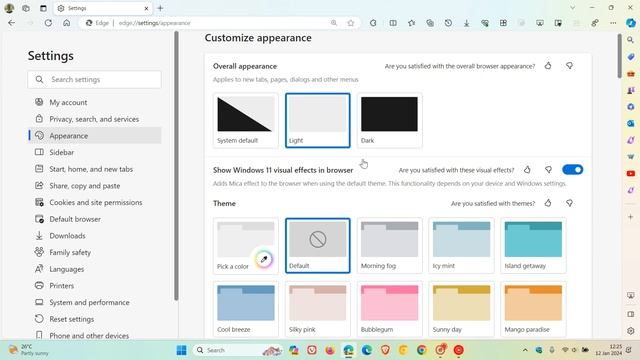This screenshot has height=360, width=640.
Task: Apply the Sunny day theme
Action: click(461, 309)
